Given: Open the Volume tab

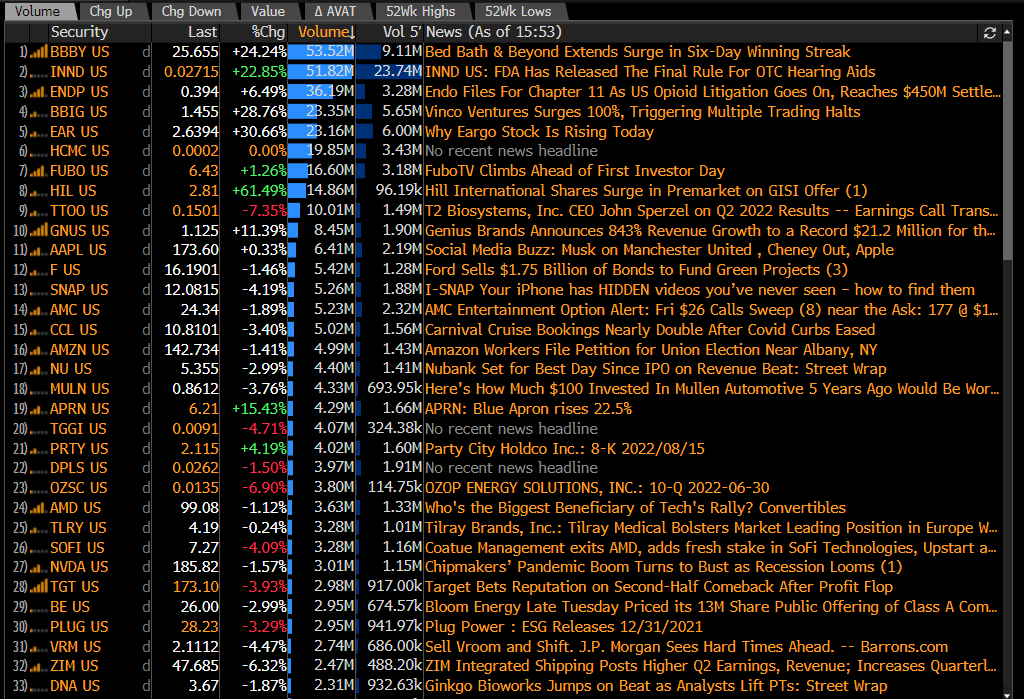Looking at the screenshot, I should (x=37, y=11).
